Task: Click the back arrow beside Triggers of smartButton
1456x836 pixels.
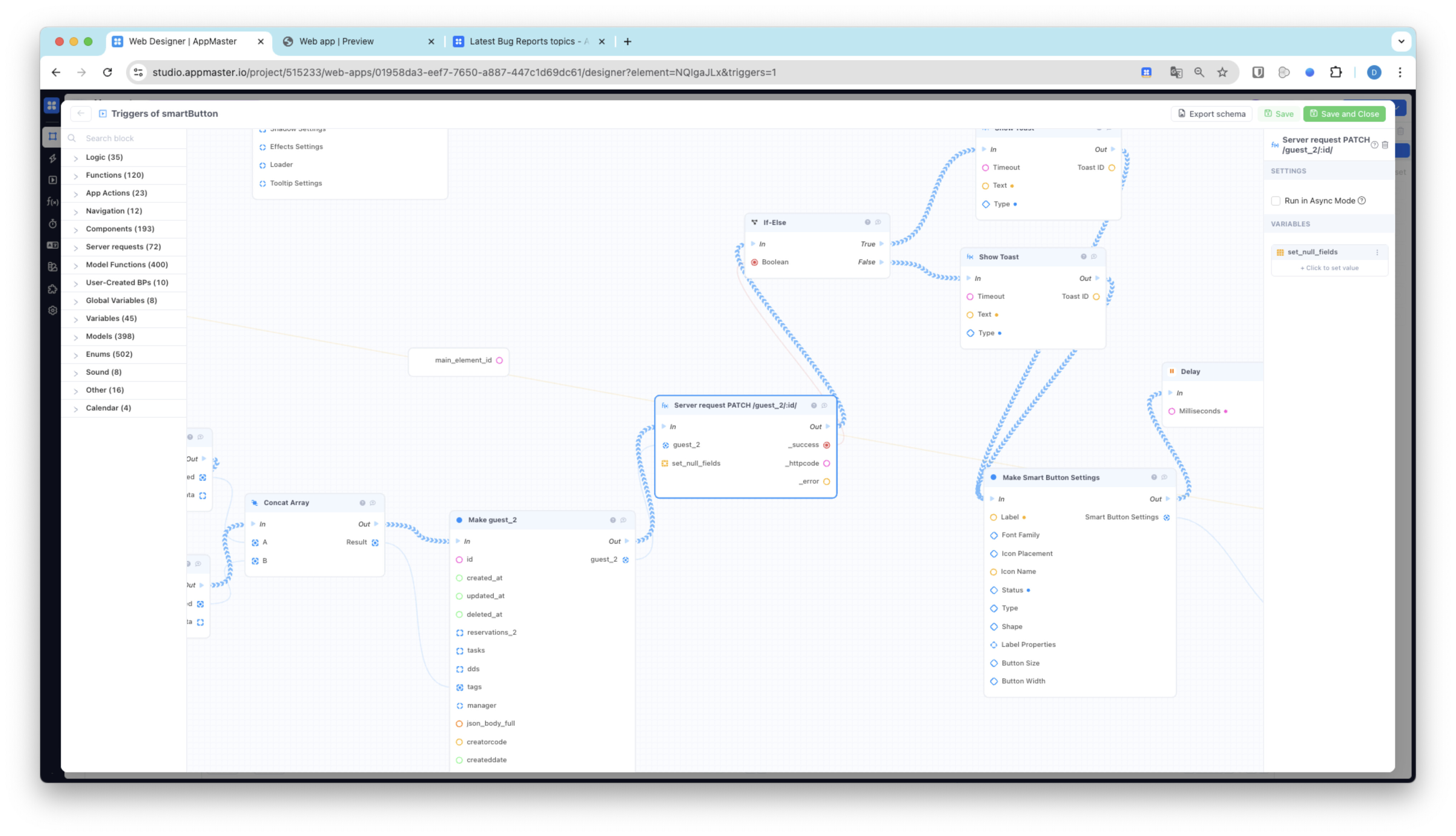Action: tap(81, 114)
